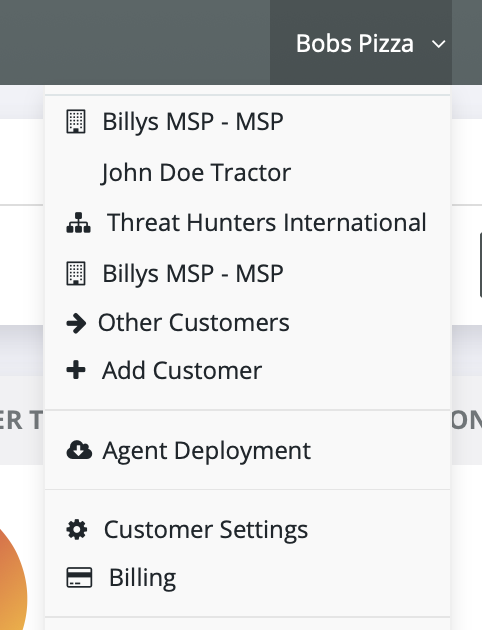Click the plus icon next to Add Customer
Viewport: 482px width, 630px height.
pos(76,370)
